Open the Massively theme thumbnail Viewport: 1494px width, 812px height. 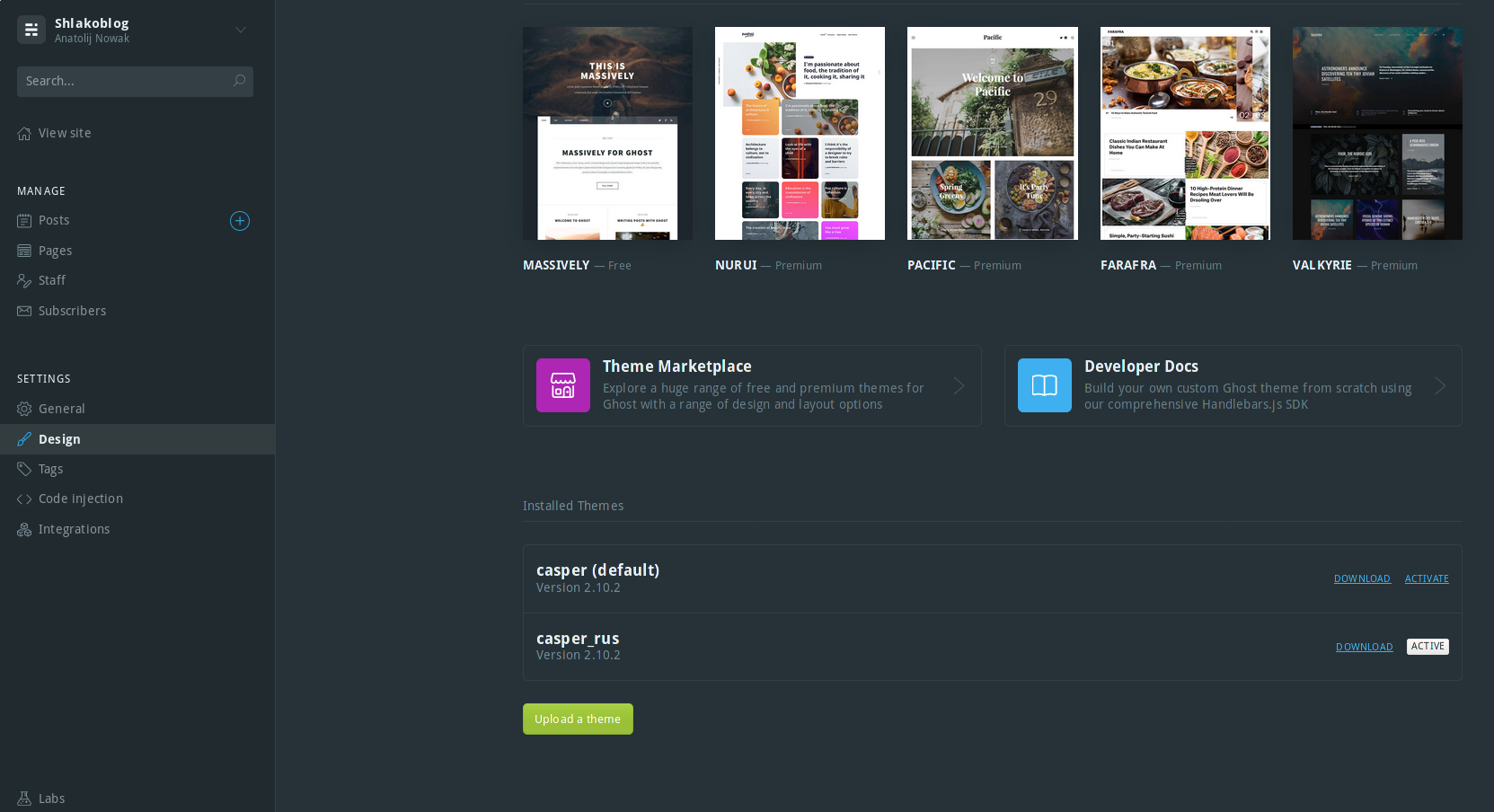pos(607,133)
